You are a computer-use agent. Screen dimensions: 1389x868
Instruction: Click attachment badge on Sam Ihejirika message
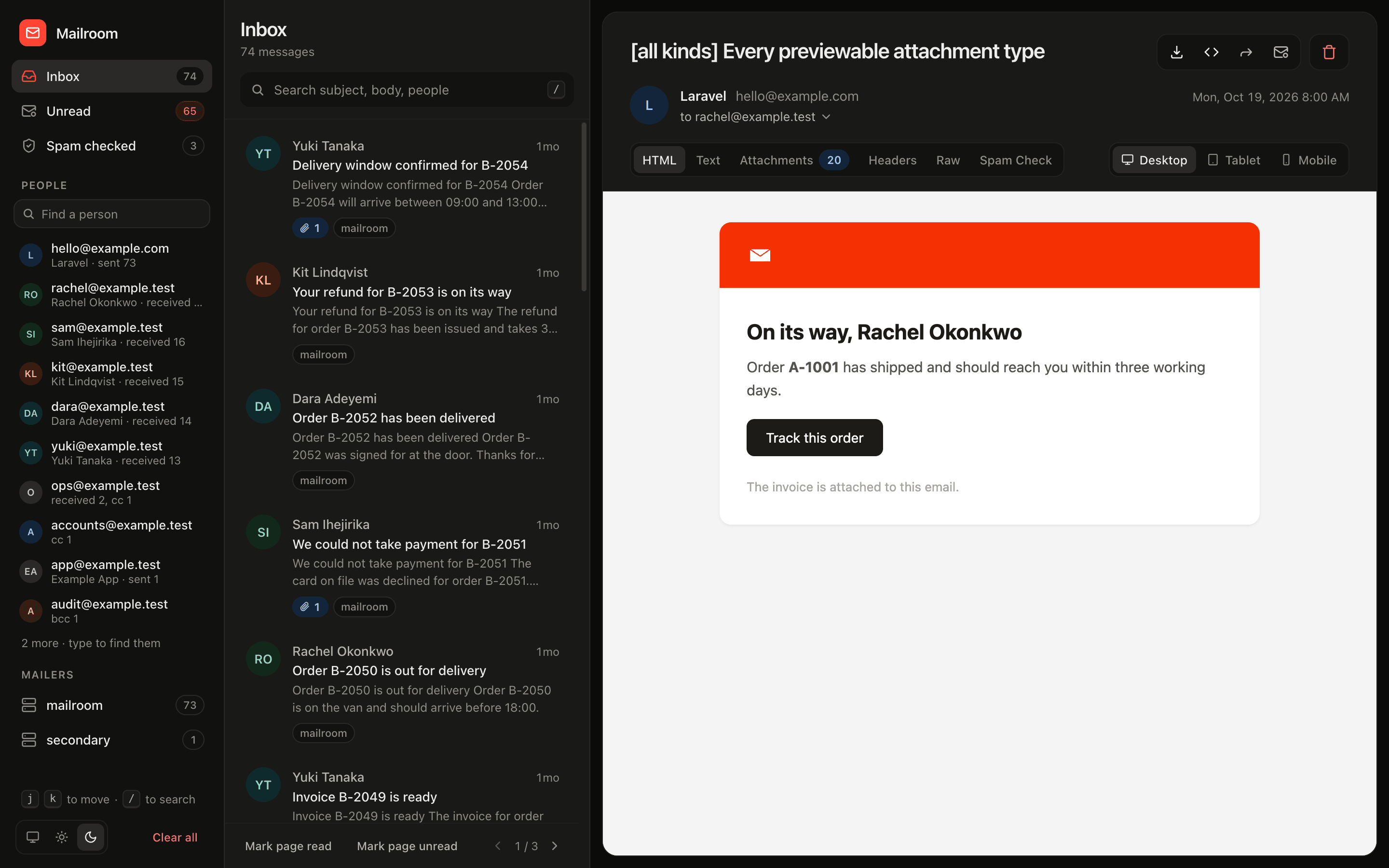310,607
